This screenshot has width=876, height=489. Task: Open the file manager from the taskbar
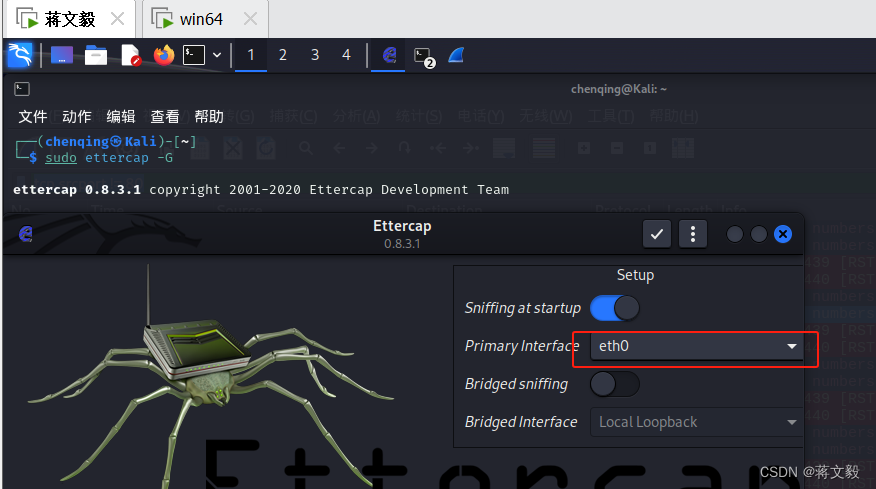(96, 55)
